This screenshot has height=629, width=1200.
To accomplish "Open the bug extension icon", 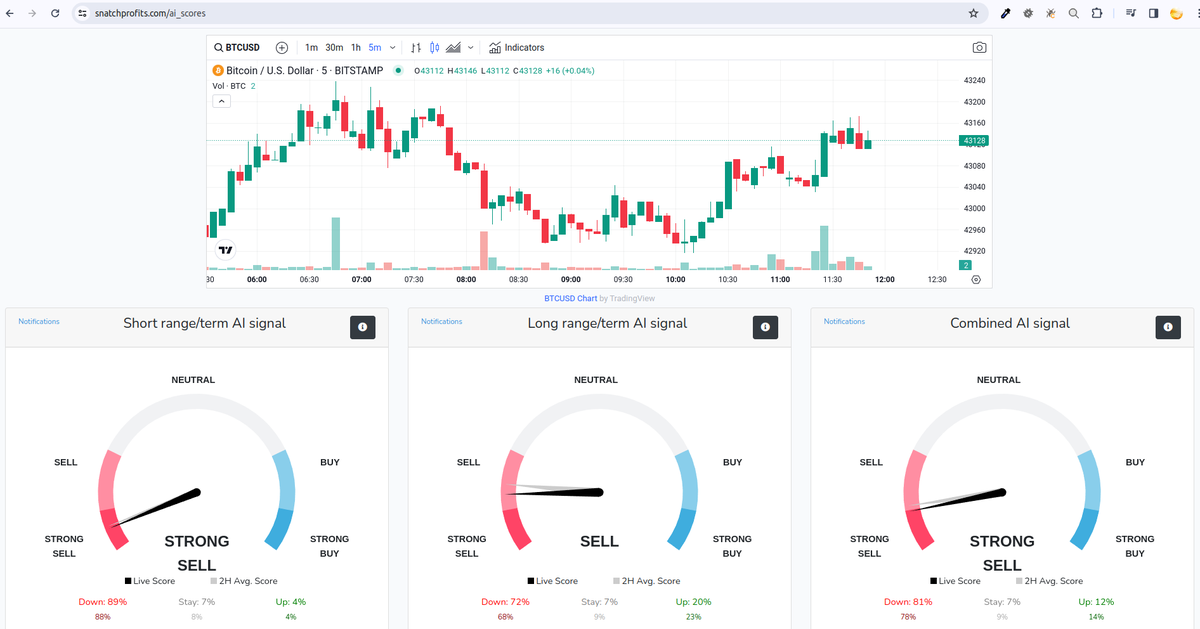I will 1050,13.
